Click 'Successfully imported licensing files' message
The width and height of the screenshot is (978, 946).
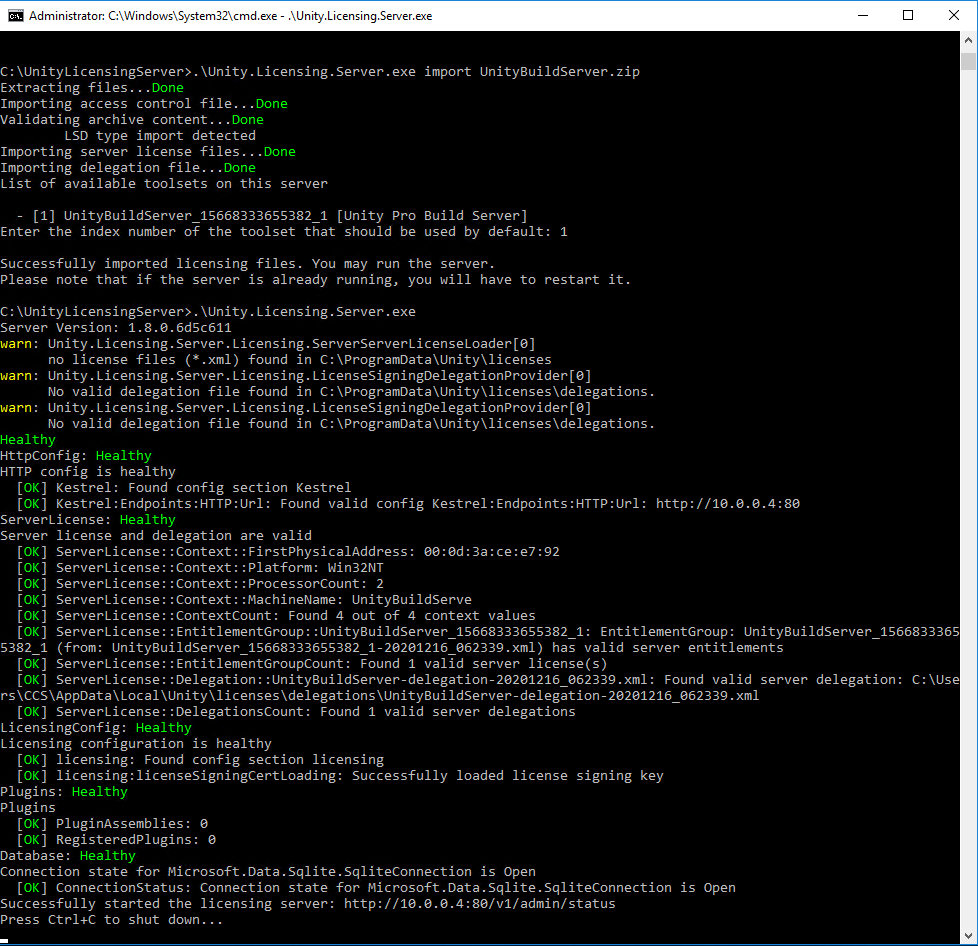point(248,264)
